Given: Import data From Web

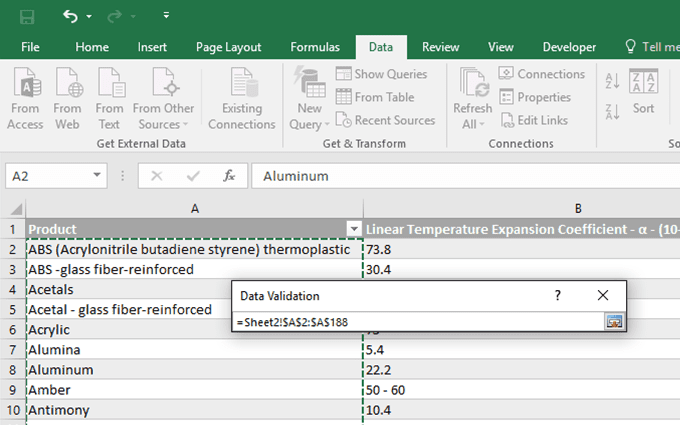Looking at the screenshot, I should coord(67,99).
